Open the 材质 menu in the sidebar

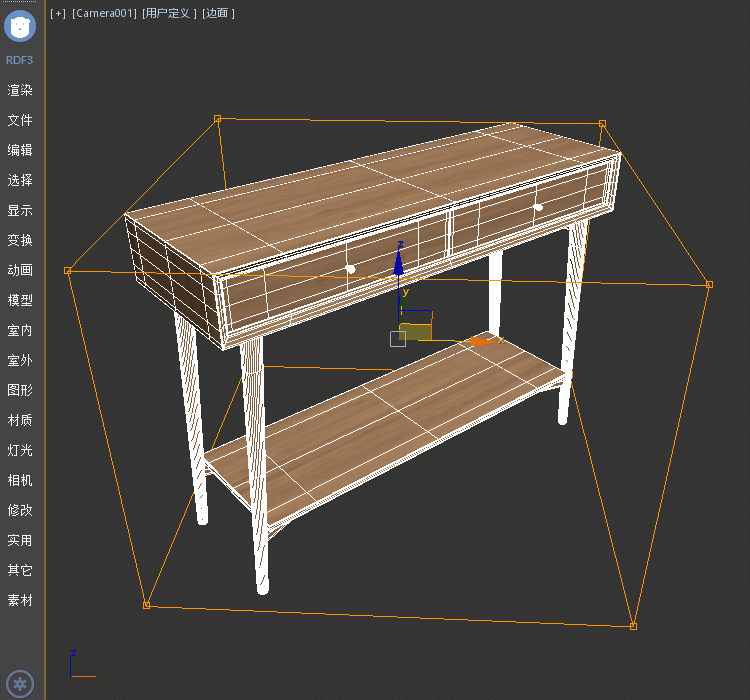click(20, 420)
